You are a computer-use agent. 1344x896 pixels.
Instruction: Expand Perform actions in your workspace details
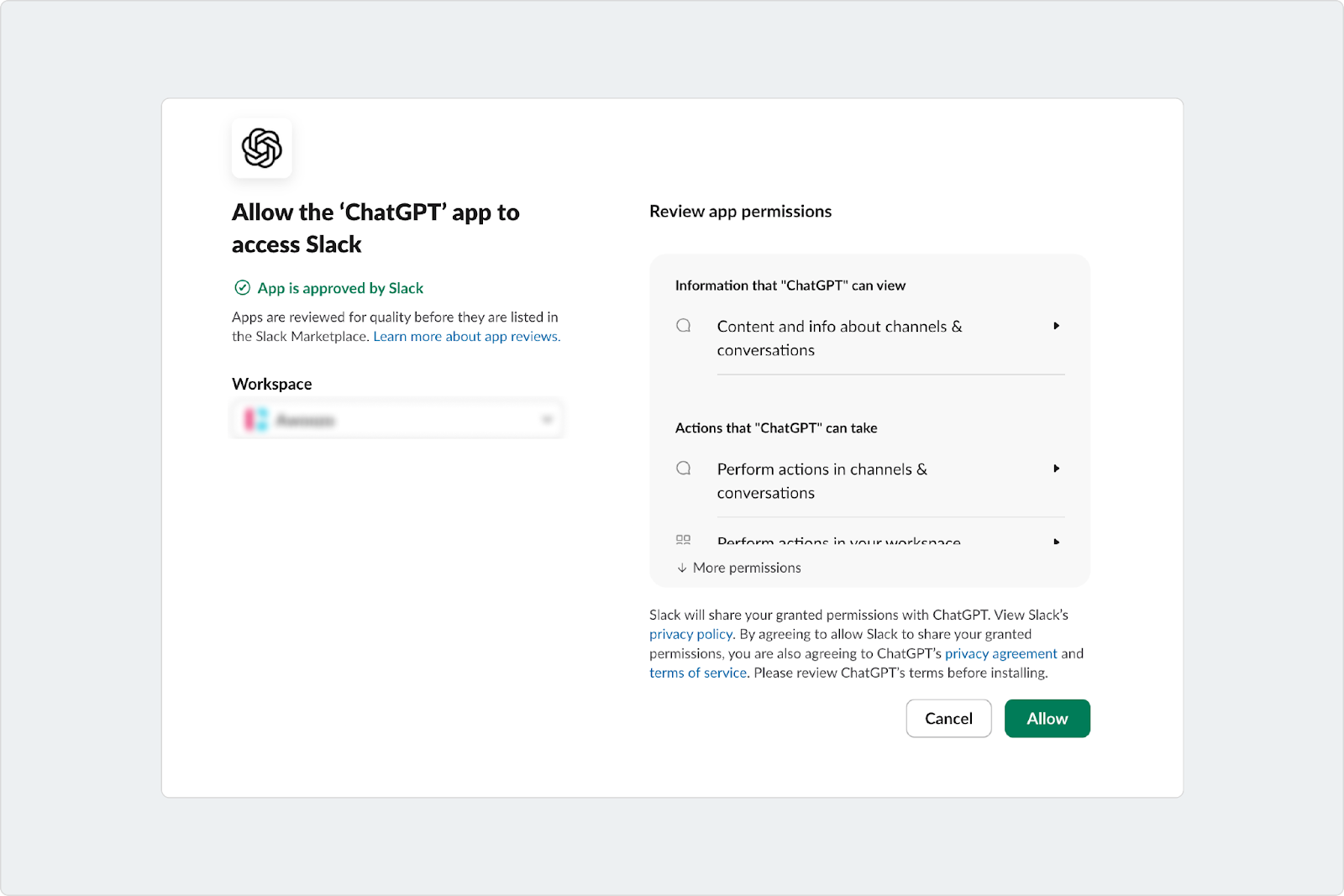(1056, 542)
